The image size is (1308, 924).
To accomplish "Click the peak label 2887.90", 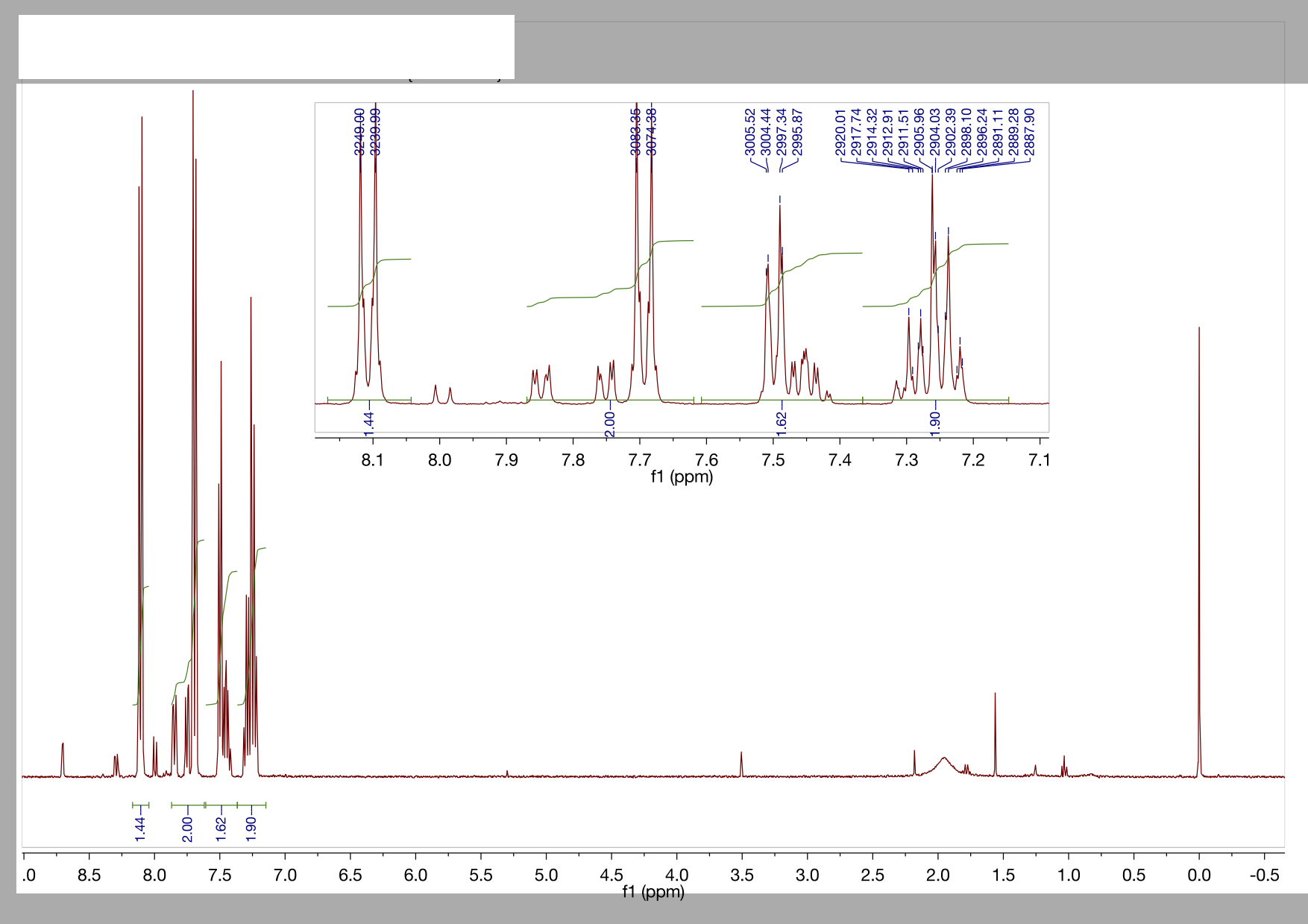I will click(1030, 133).
